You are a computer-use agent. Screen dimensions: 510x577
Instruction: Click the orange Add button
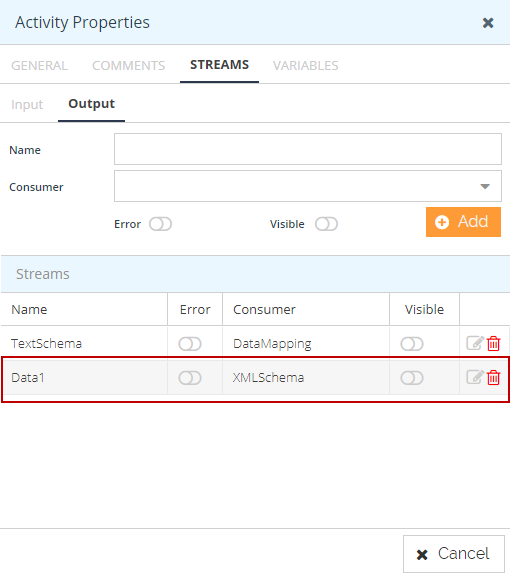click(463, 222)
